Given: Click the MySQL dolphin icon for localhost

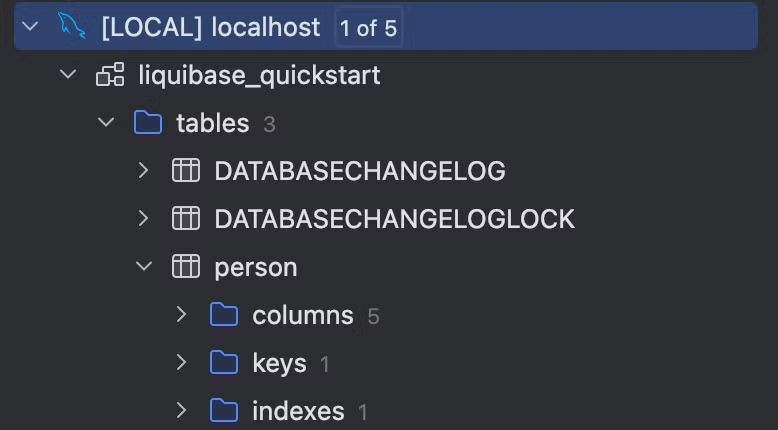Looking at the screenshot, I should 72,27.
